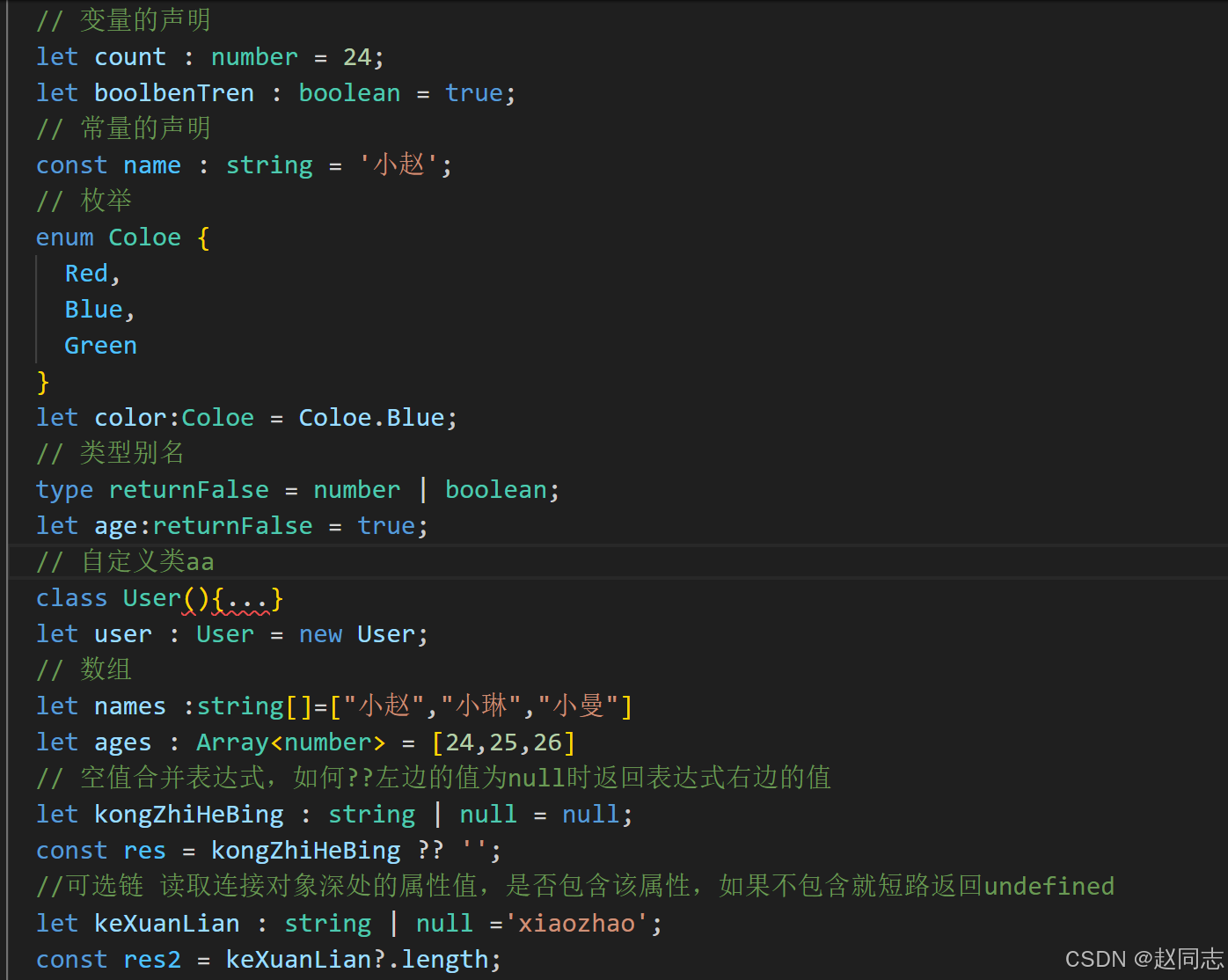Click 'new User;' expression
This screenshot has width=1228, height=980.
[363, 634]
